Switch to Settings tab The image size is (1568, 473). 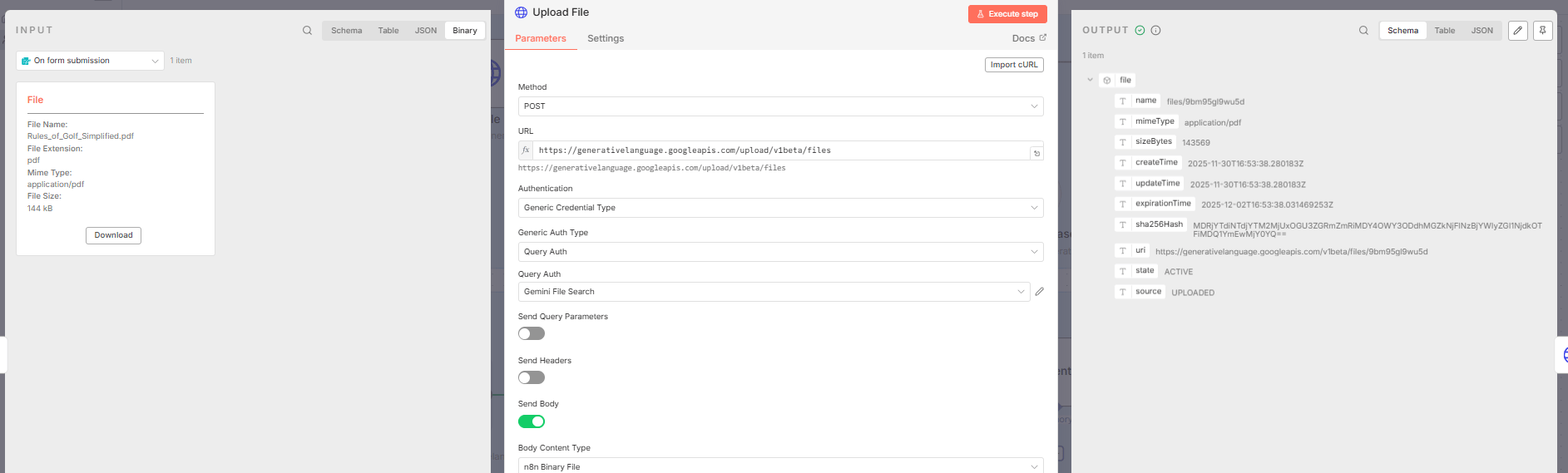(x=606, y=38)
